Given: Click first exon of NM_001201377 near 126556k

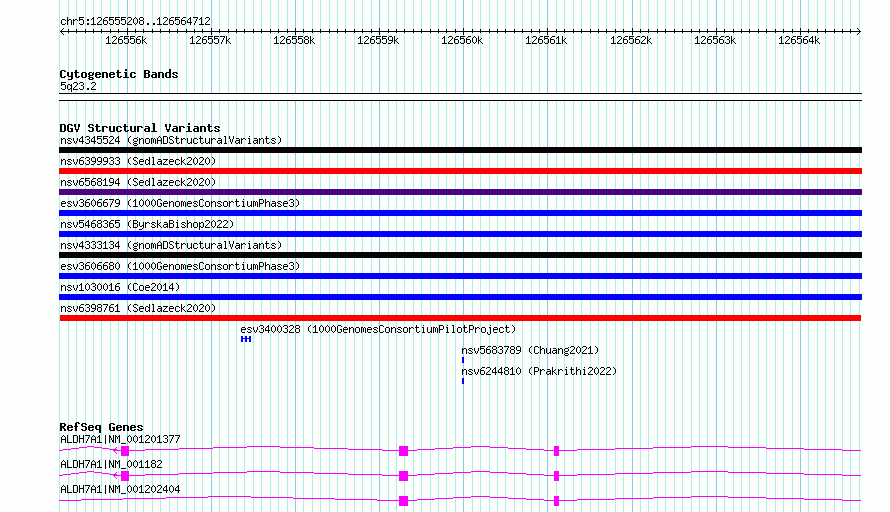Looking at the screenshot, I should tap(125, 451).
